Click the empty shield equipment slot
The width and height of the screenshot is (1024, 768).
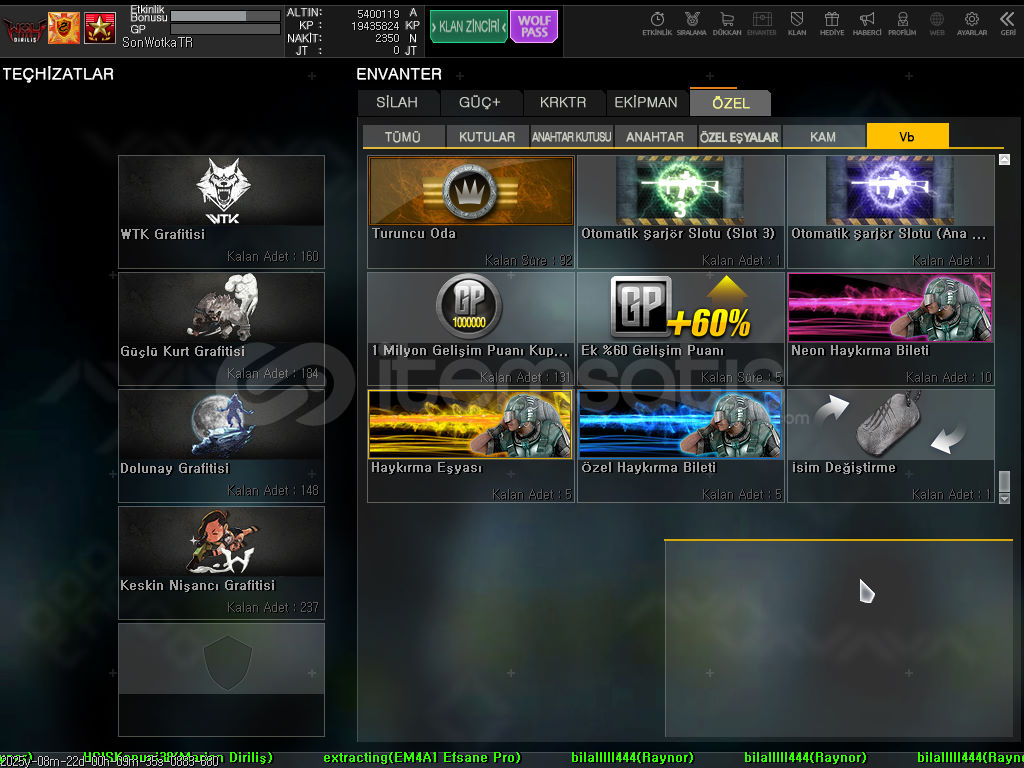click(x=221, y=680)
